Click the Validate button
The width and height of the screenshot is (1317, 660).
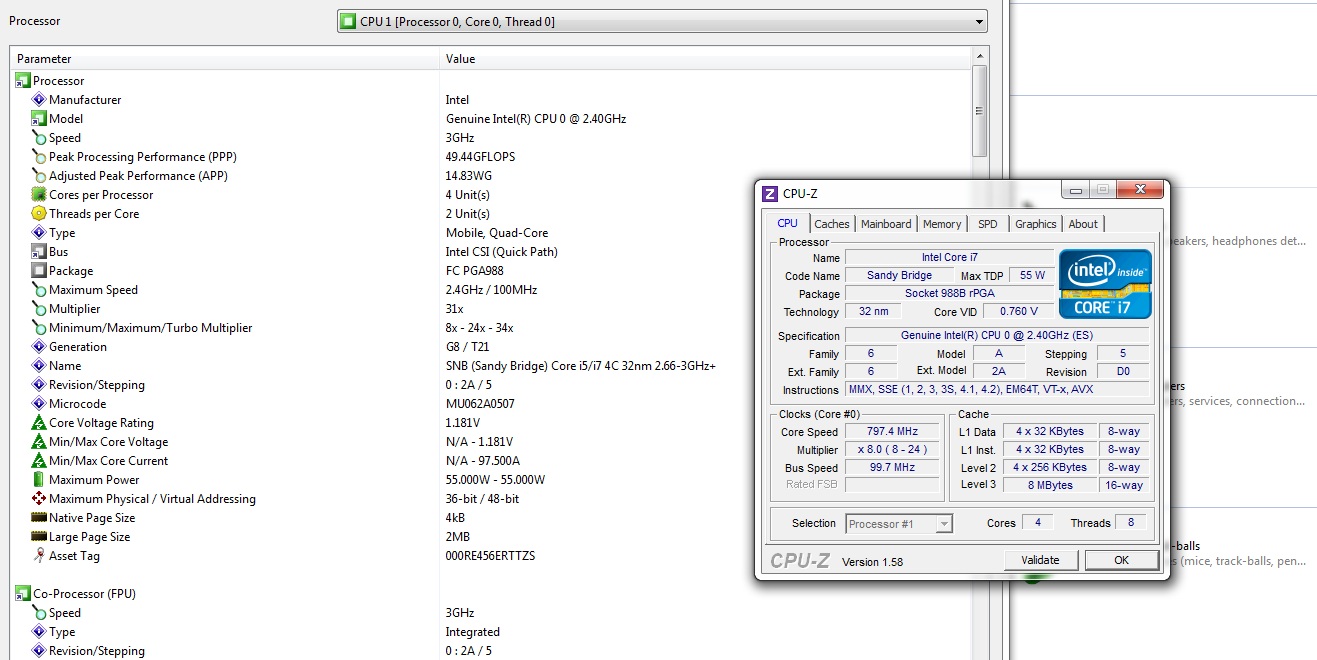tap(1040, 560)
